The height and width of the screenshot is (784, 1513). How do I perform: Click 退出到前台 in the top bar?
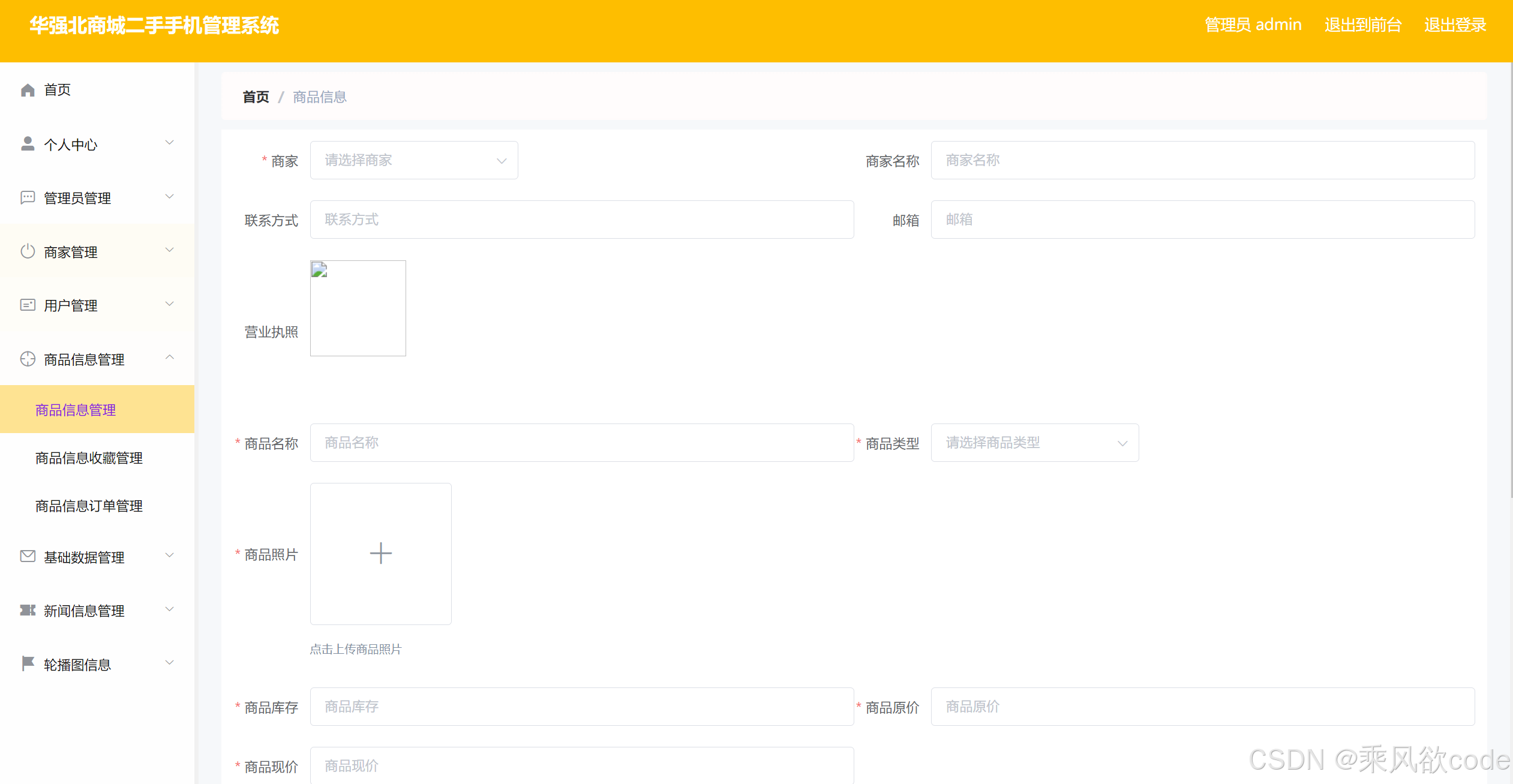coord(1362,25)
